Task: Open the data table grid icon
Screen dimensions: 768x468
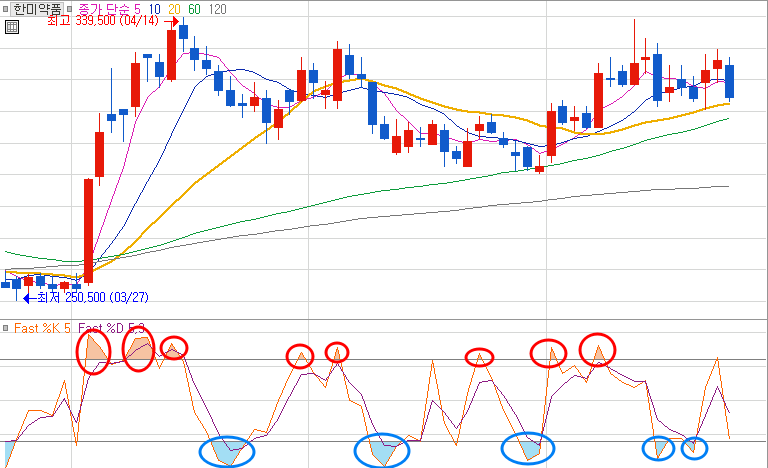Action: click(12, 27)
